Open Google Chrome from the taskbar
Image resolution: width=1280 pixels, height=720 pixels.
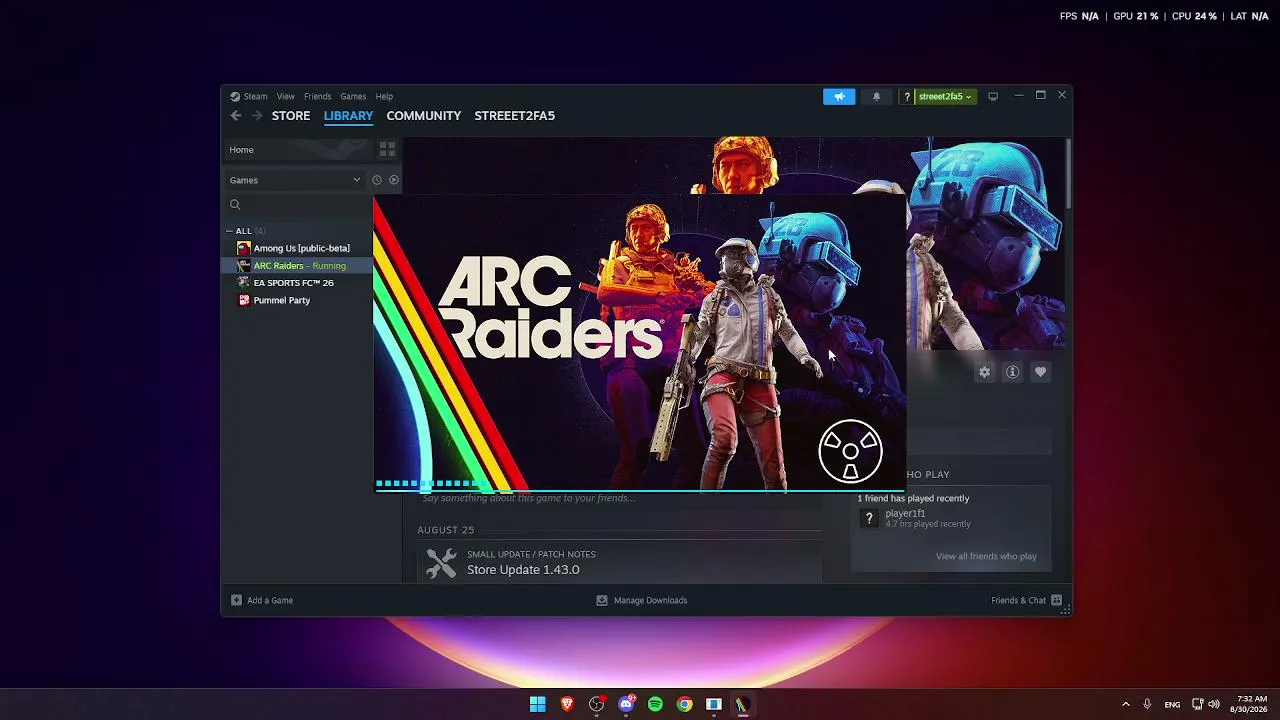click(684, 704)
